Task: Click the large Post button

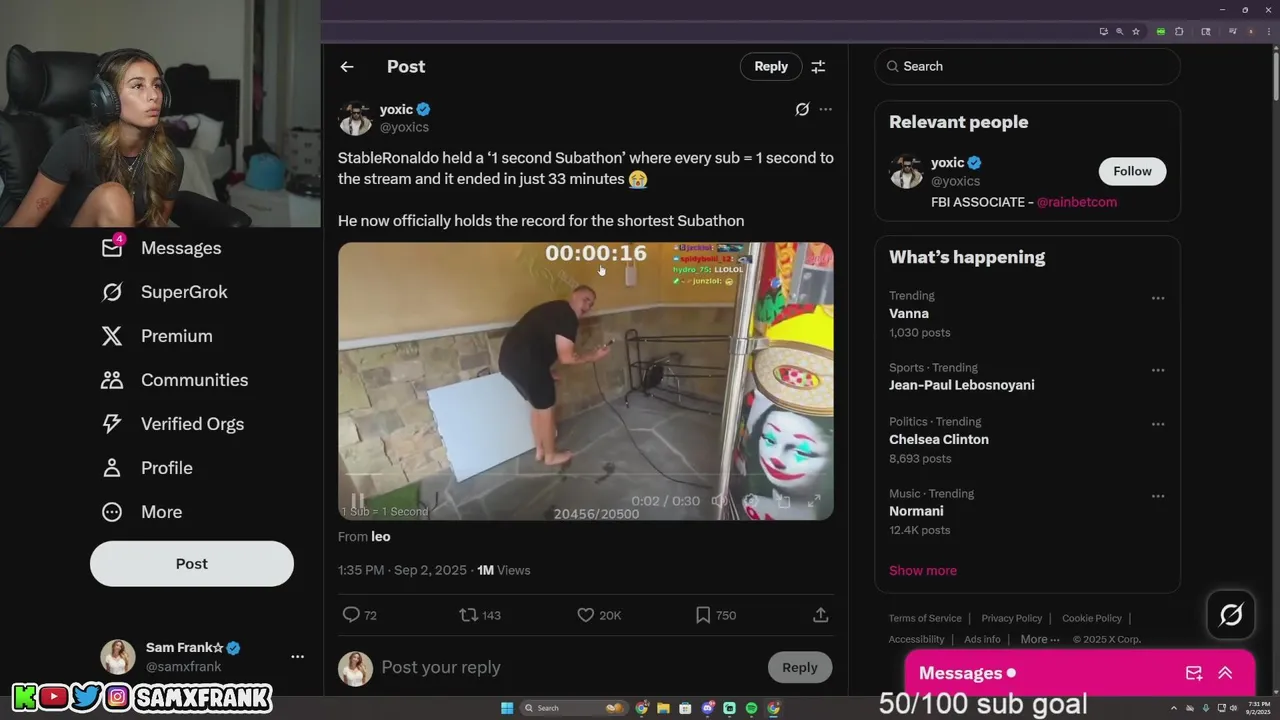Action: coord(192,564)
